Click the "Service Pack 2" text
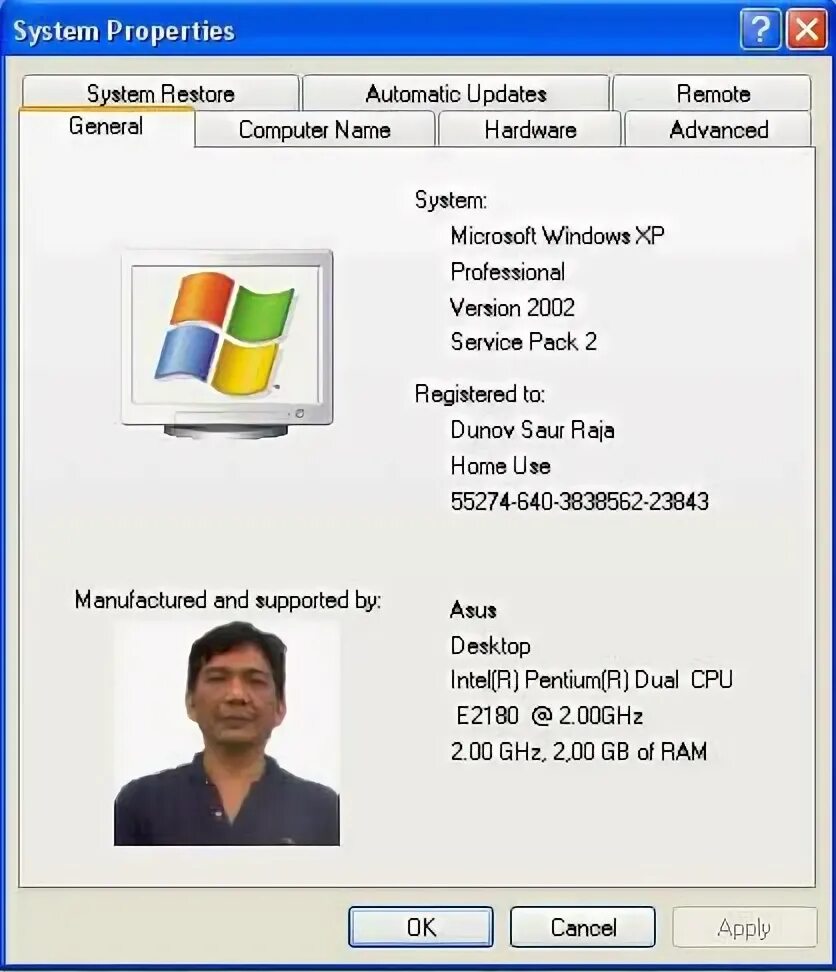 coord(524,342)
